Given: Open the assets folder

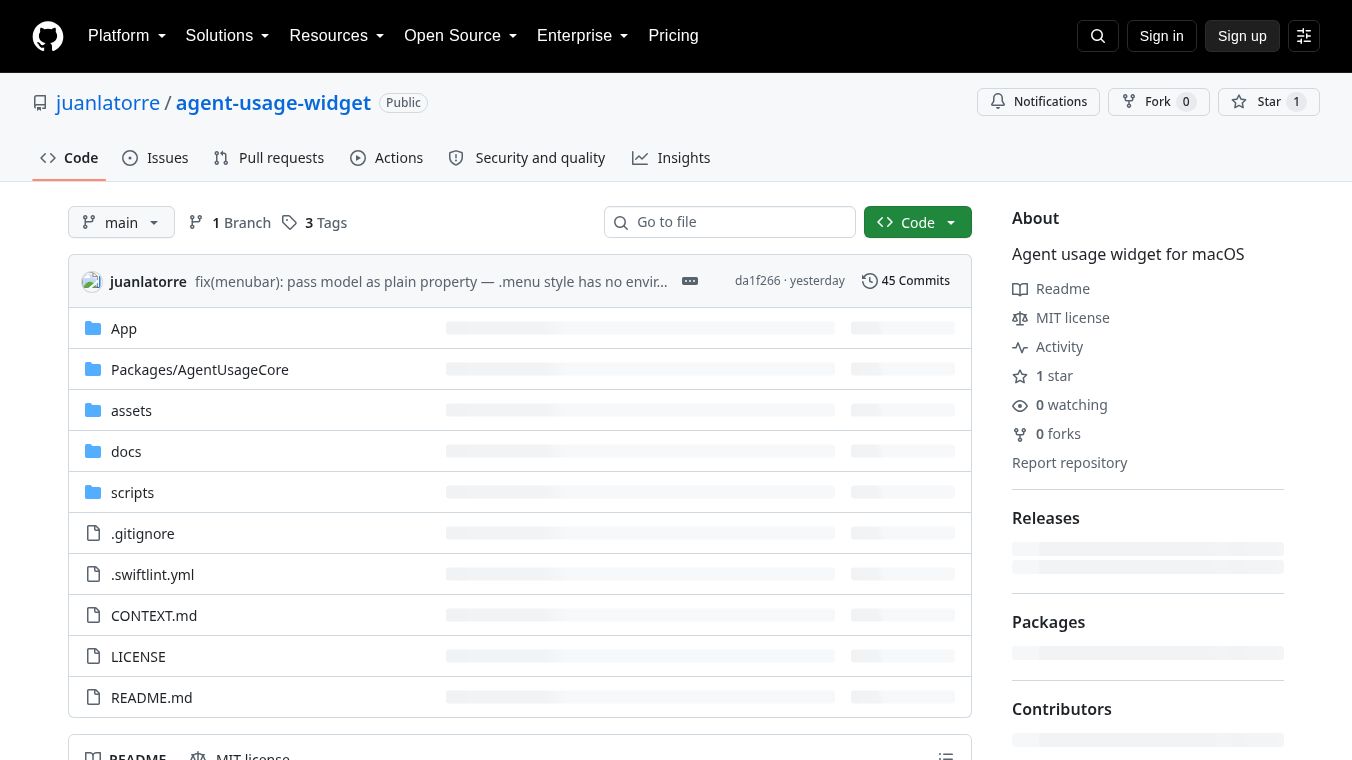Looking at the screenshot, I should point(131,411).
